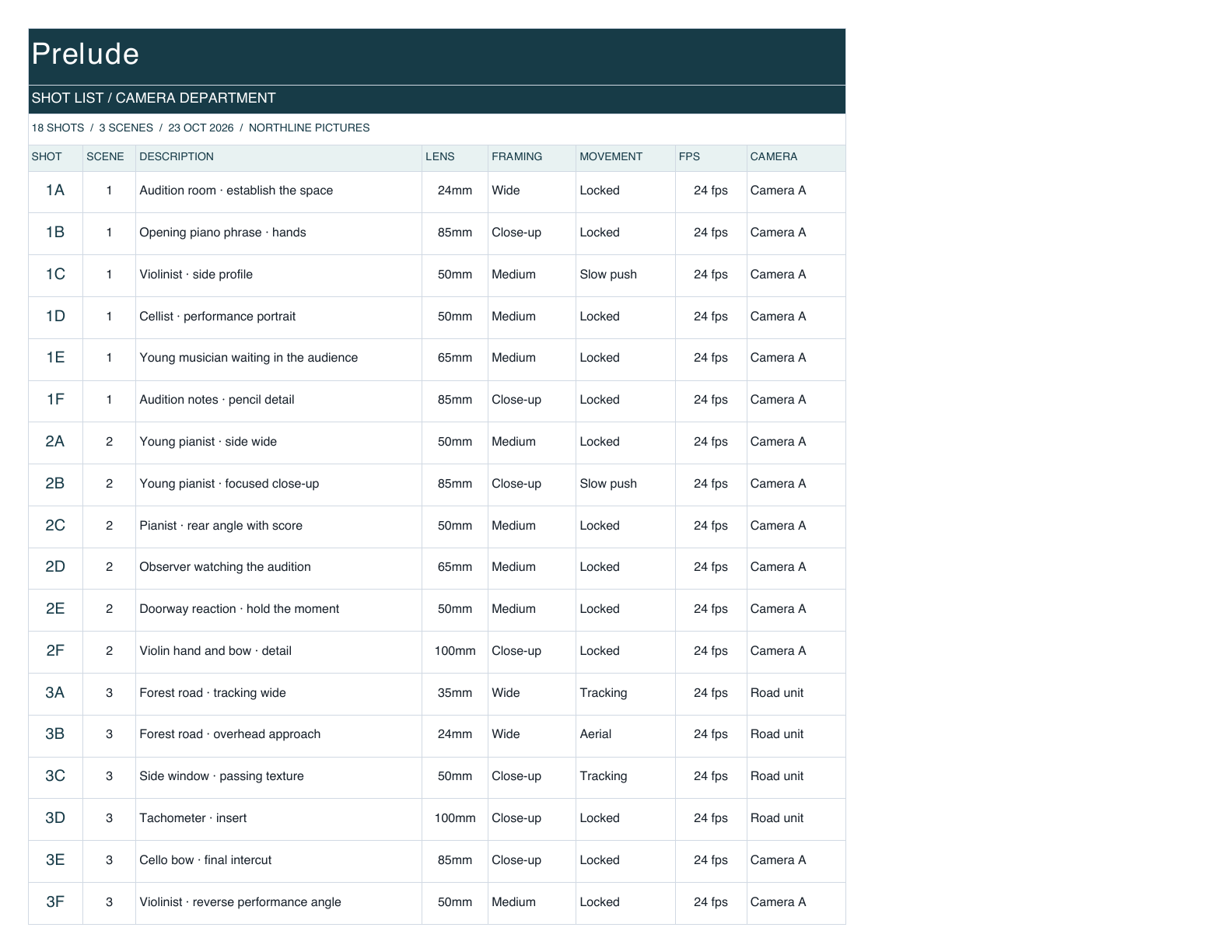Click 'Audition notes · pencil detail' description
1232x952 pixels.
(217, 400)
